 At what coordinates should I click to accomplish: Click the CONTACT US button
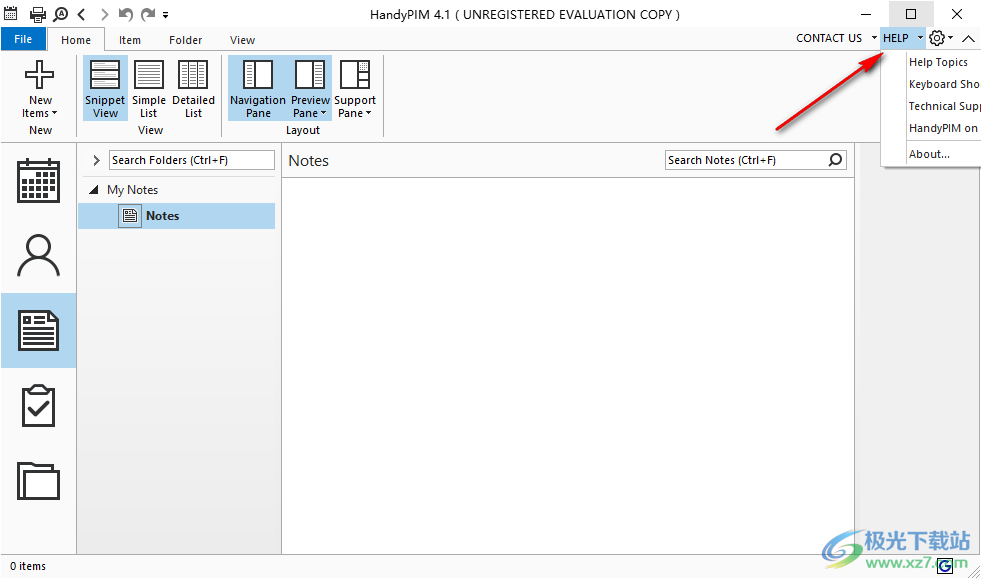[x=829, y=38]
